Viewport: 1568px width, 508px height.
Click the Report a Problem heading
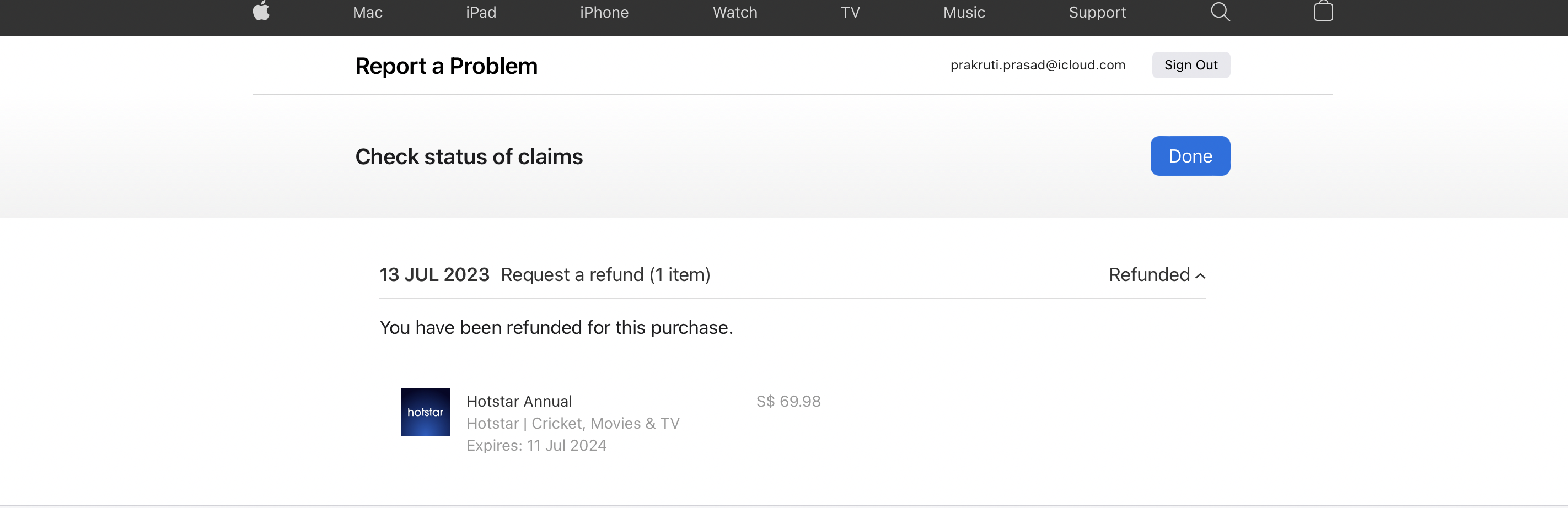(446, 66)
